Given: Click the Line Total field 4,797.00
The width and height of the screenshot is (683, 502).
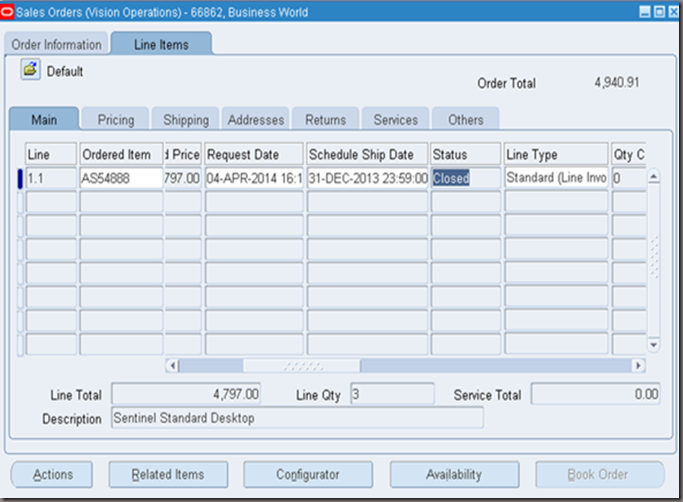Looking at the screenshot, I should tap(186, 394).
